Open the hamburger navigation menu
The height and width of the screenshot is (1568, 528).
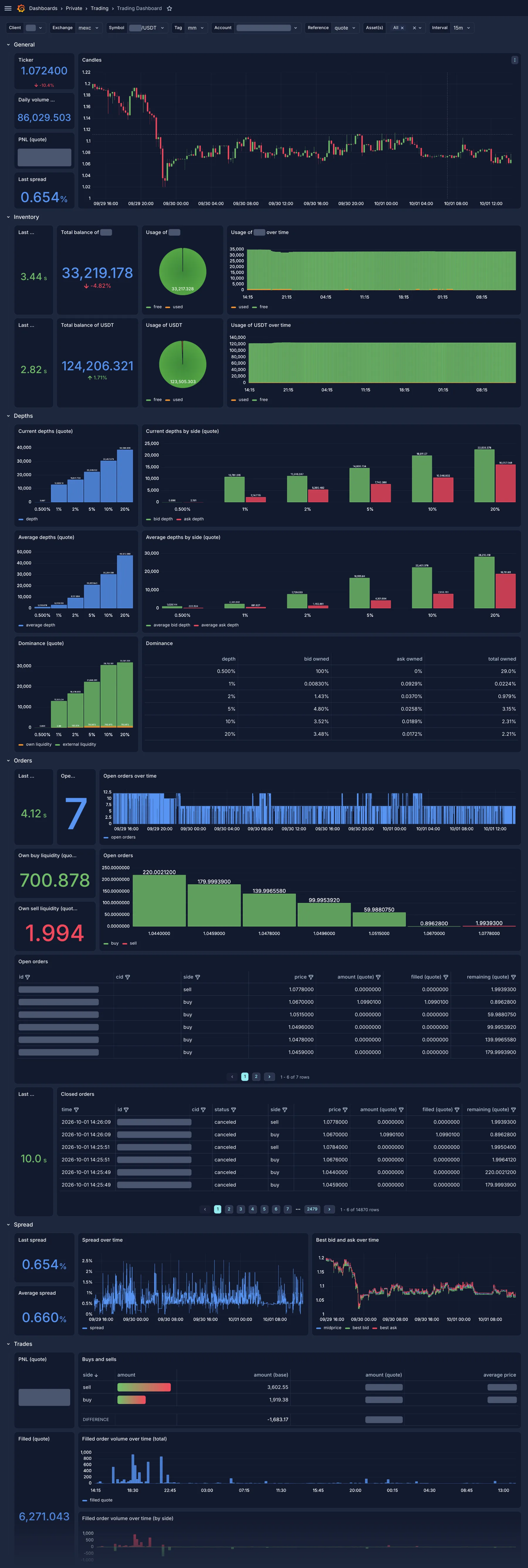coord(8,9)
